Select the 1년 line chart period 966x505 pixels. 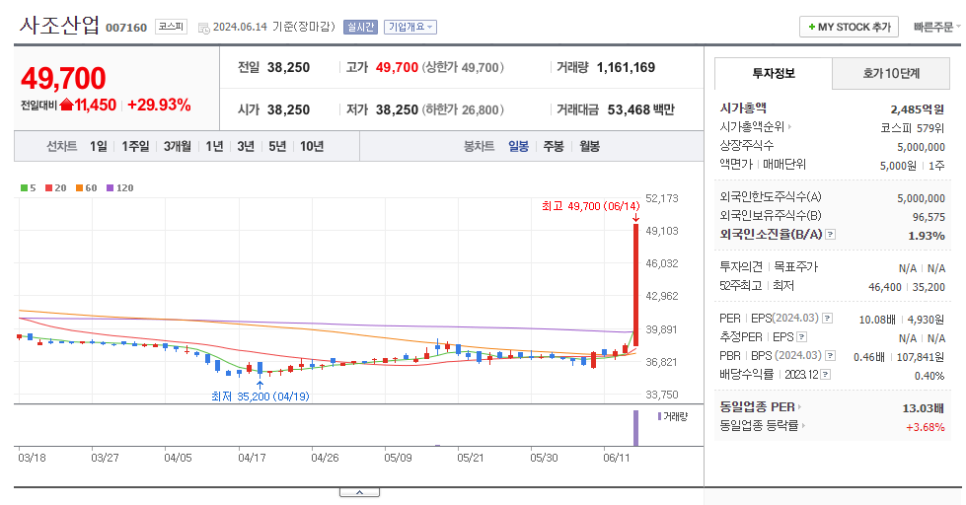pos(214,147)
